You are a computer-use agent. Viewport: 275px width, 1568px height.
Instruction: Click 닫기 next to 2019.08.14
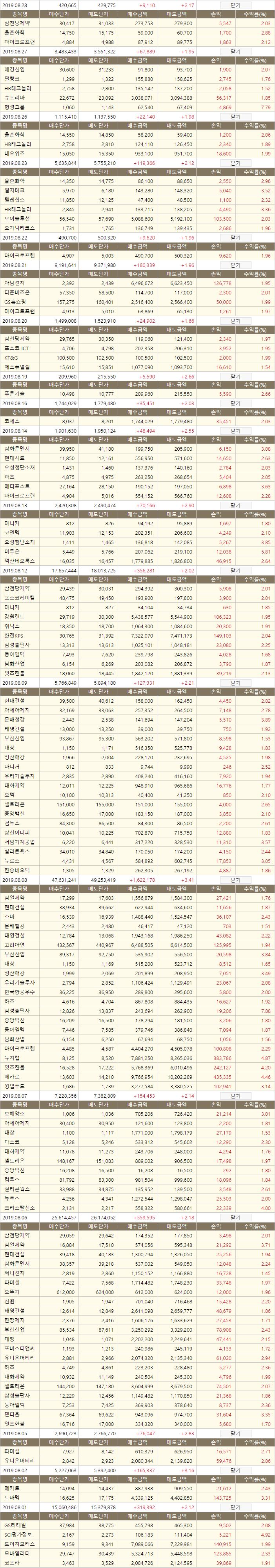[x=235, y=431]
